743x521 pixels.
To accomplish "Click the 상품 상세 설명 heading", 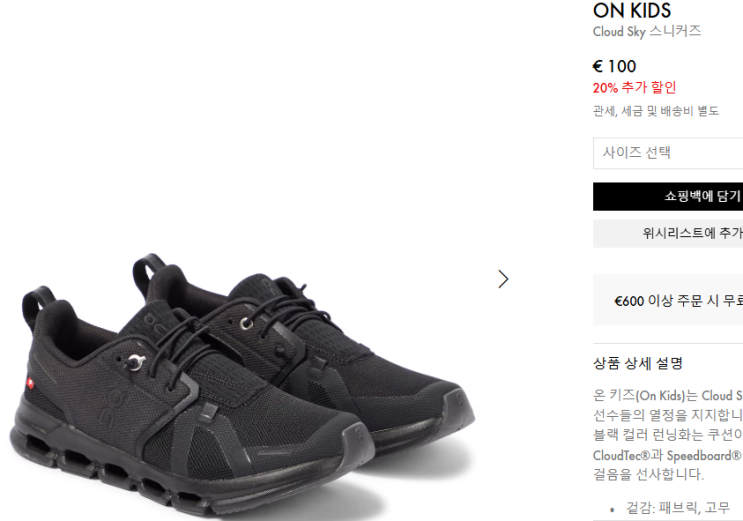I will pyautogui.click(x=638, y=364).
